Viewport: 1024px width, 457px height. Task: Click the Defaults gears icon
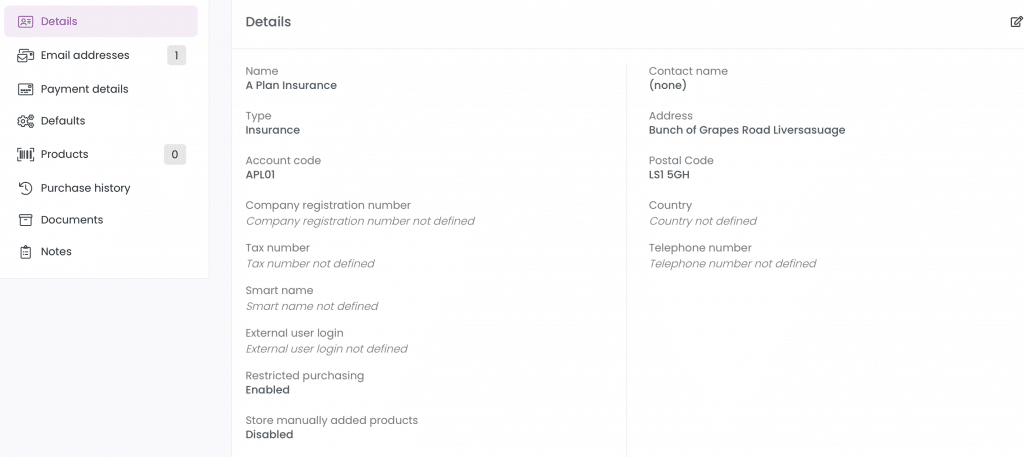click(25, 121)
